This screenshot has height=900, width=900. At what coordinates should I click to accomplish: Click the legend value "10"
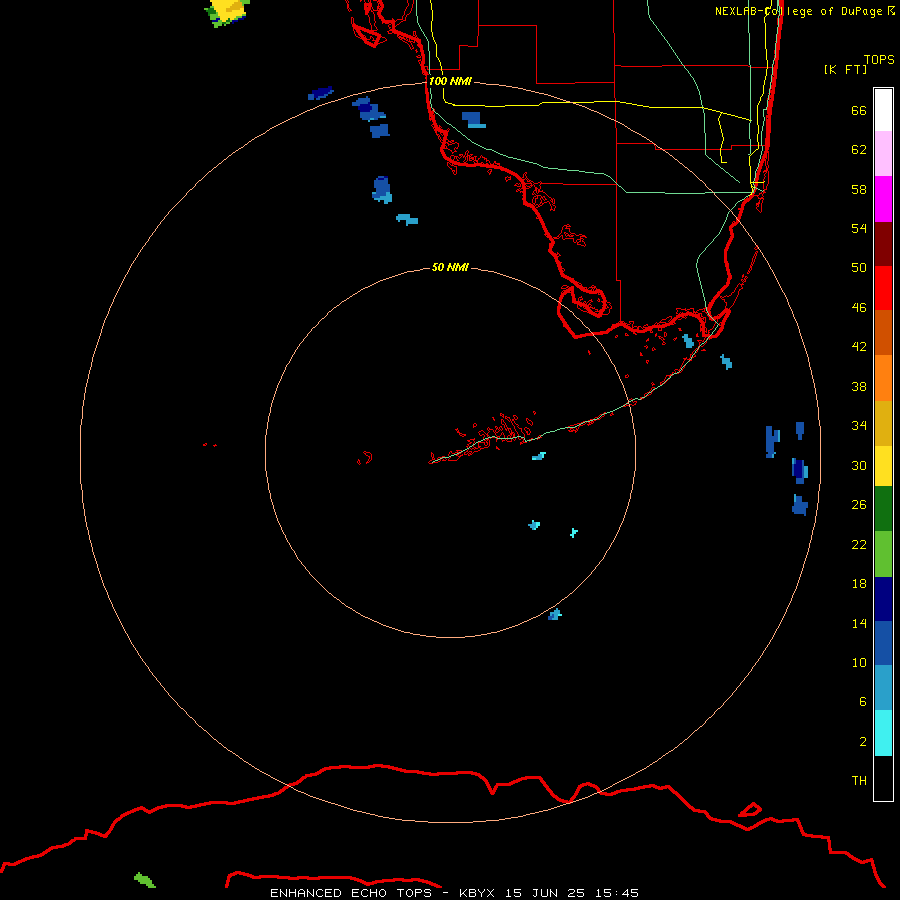click(859, 662)
